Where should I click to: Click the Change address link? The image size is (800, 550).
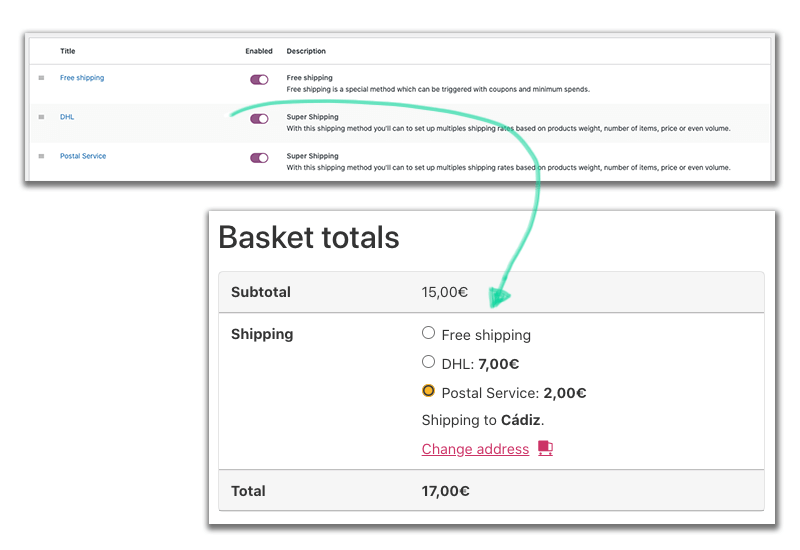[x=475, y=449]
